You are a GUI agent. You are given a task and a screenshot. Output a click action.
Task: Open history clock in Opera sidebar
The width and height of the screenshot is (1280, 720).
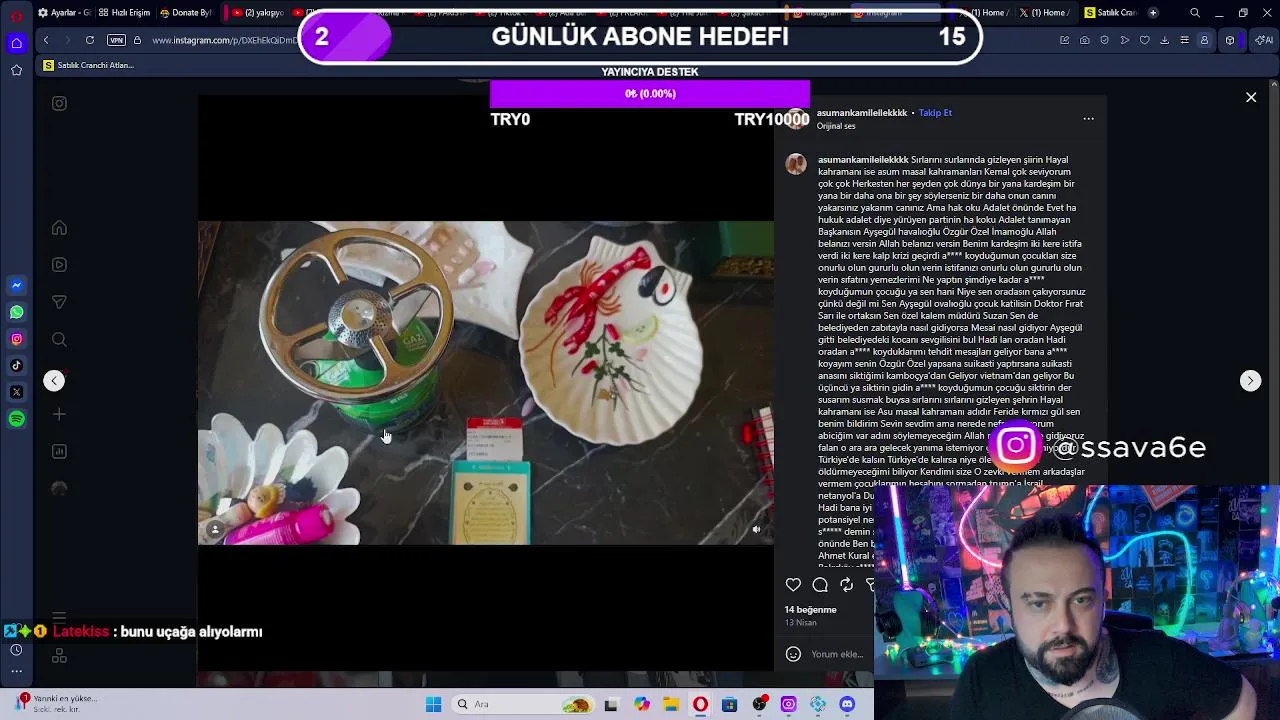pyautogui.click(x=16, y=650)
